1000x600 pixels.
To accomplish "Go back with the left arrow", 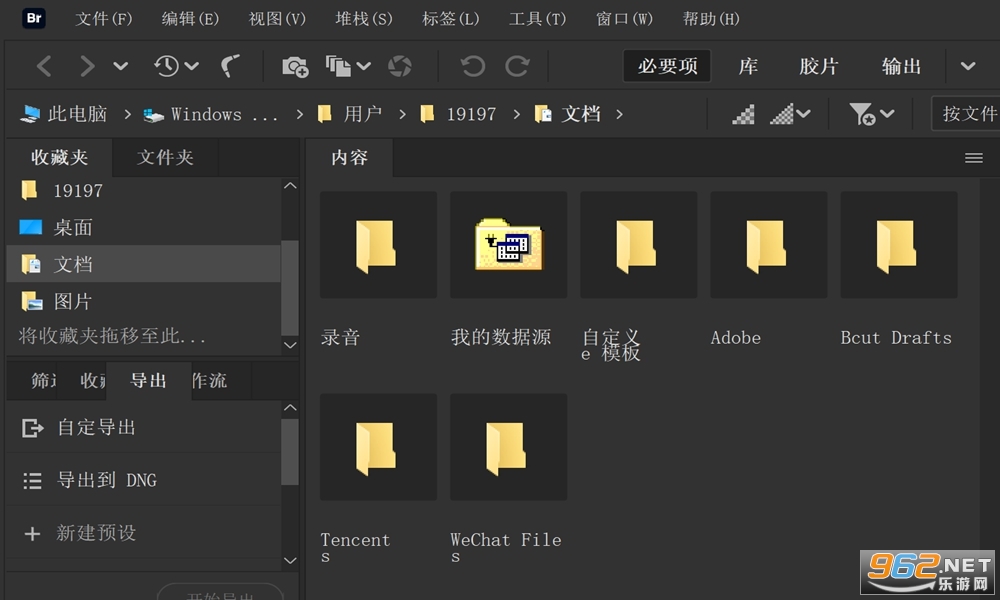I will click(x=43, y=66).
